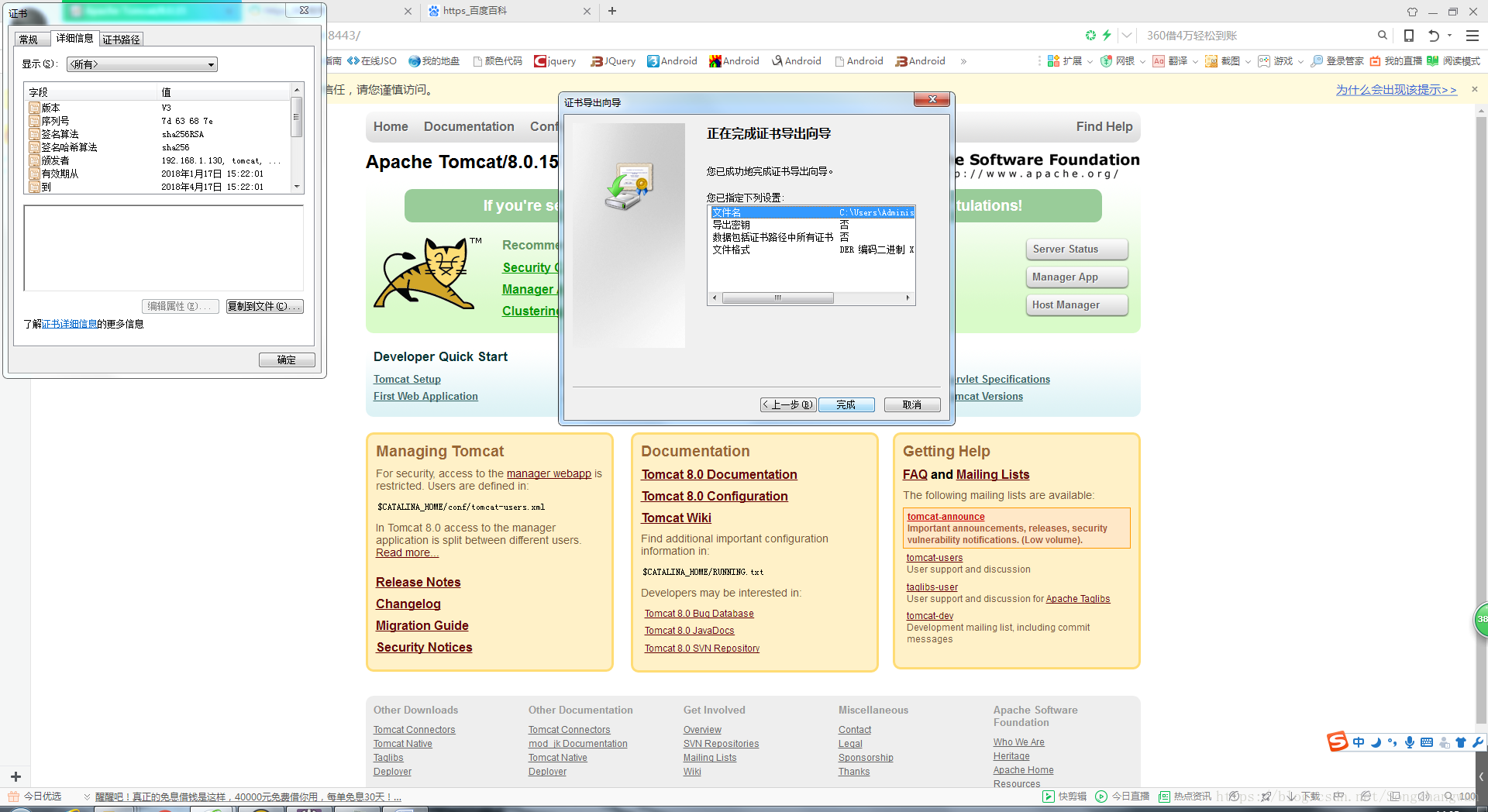1488x812 pixels.
Task: Switch to 证书路径 tab in certificate dialog
Action: click(122, 40)
